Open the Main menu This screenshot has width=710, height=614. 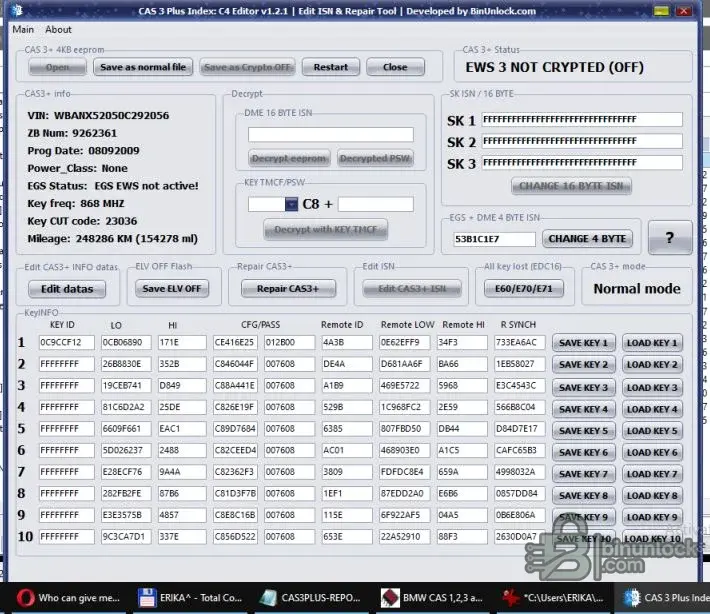[x=23, y=29]
